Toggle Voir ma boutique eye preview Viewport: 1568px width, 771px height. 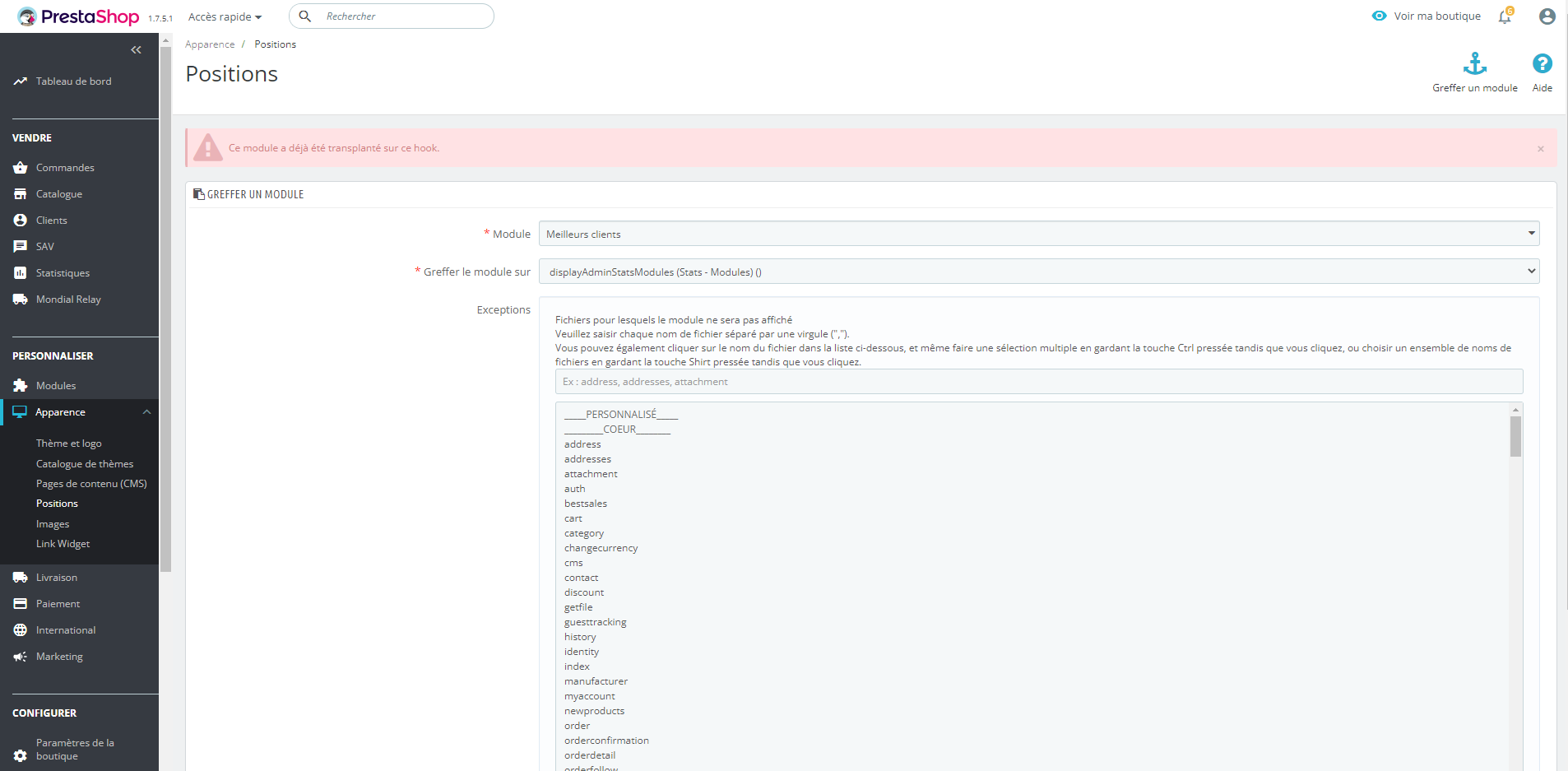(x=1379, y=16)
